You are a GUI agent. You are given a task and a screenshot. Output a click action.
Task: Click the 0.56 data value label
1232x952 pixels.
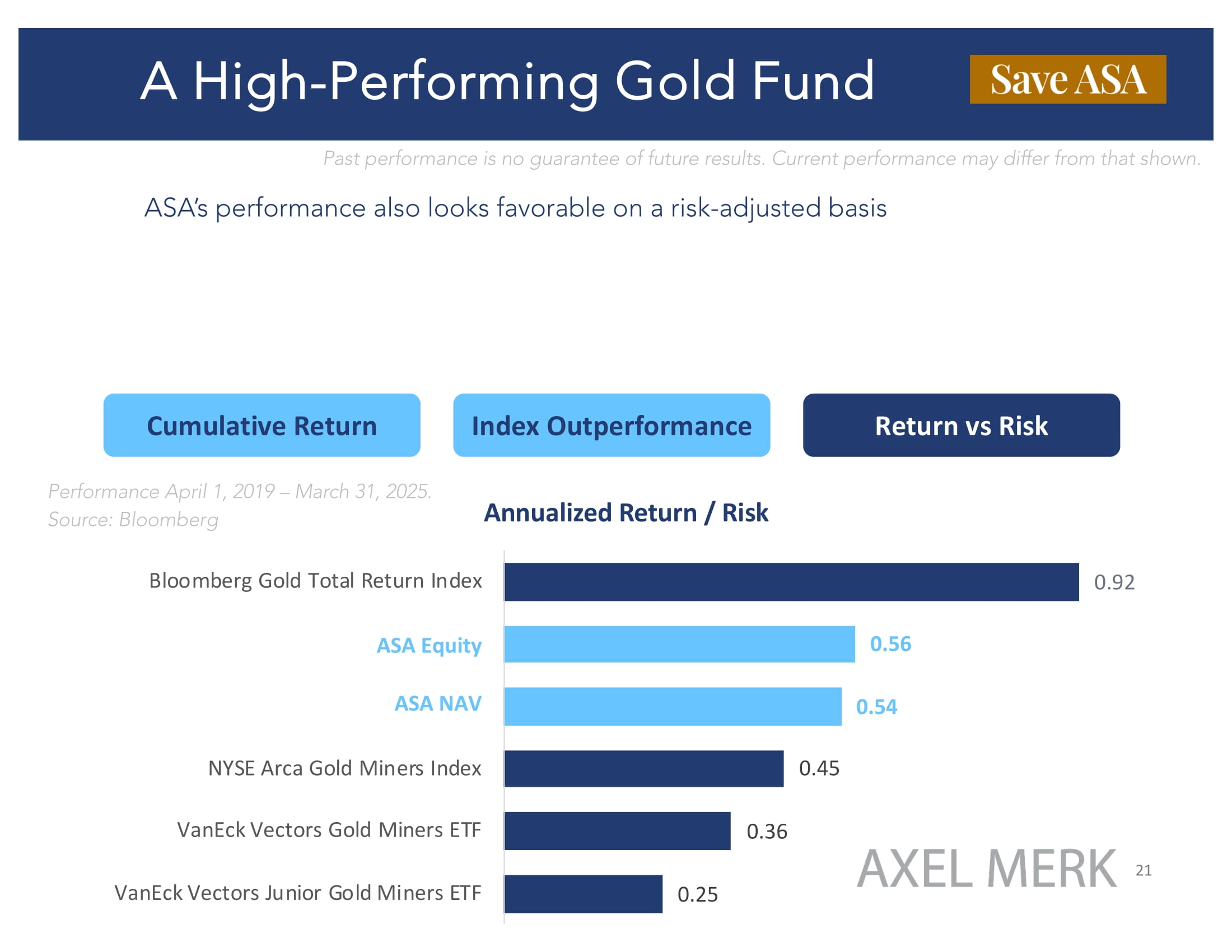coord(890,644)
